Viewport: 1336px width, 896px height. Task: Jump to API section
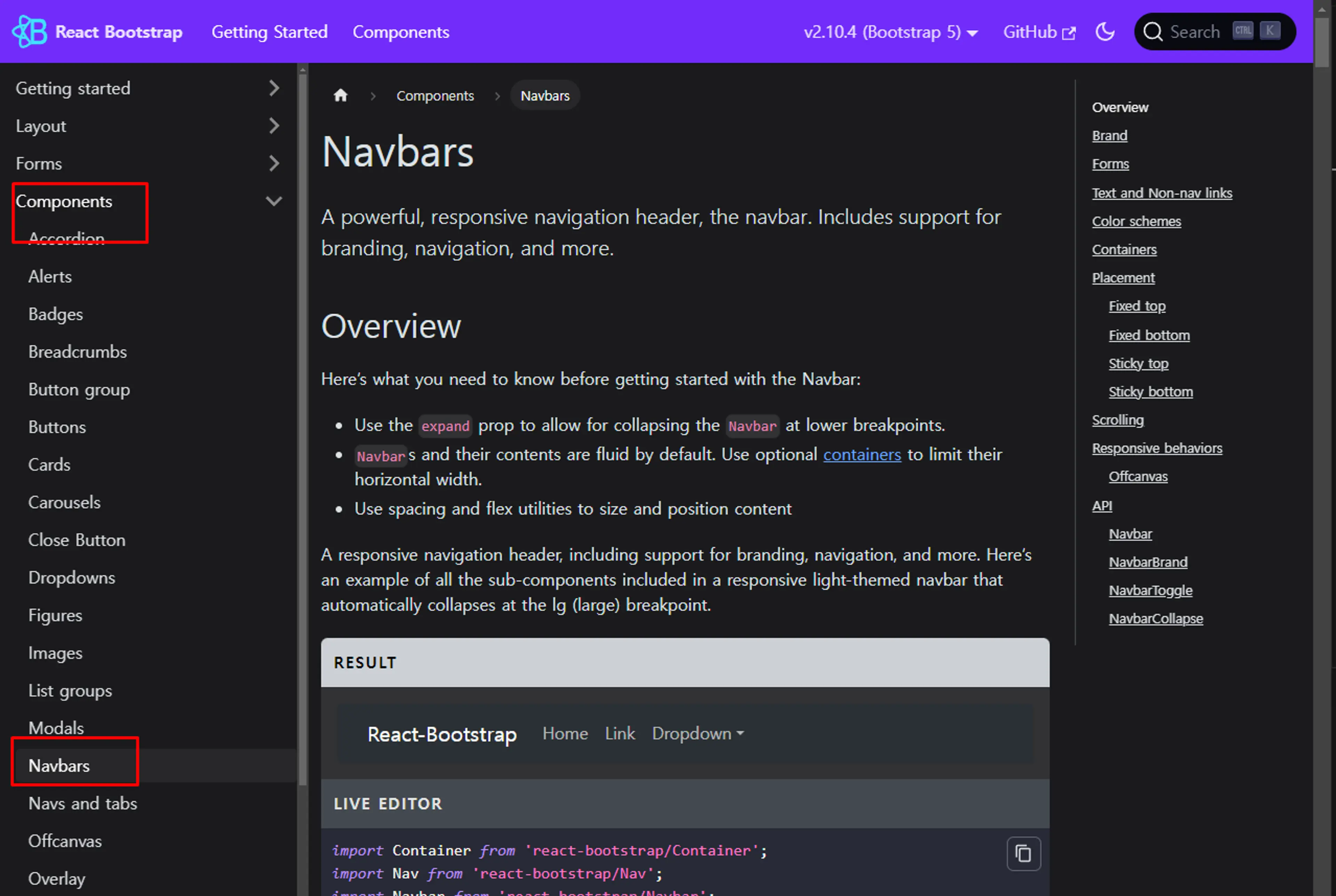1102,506
